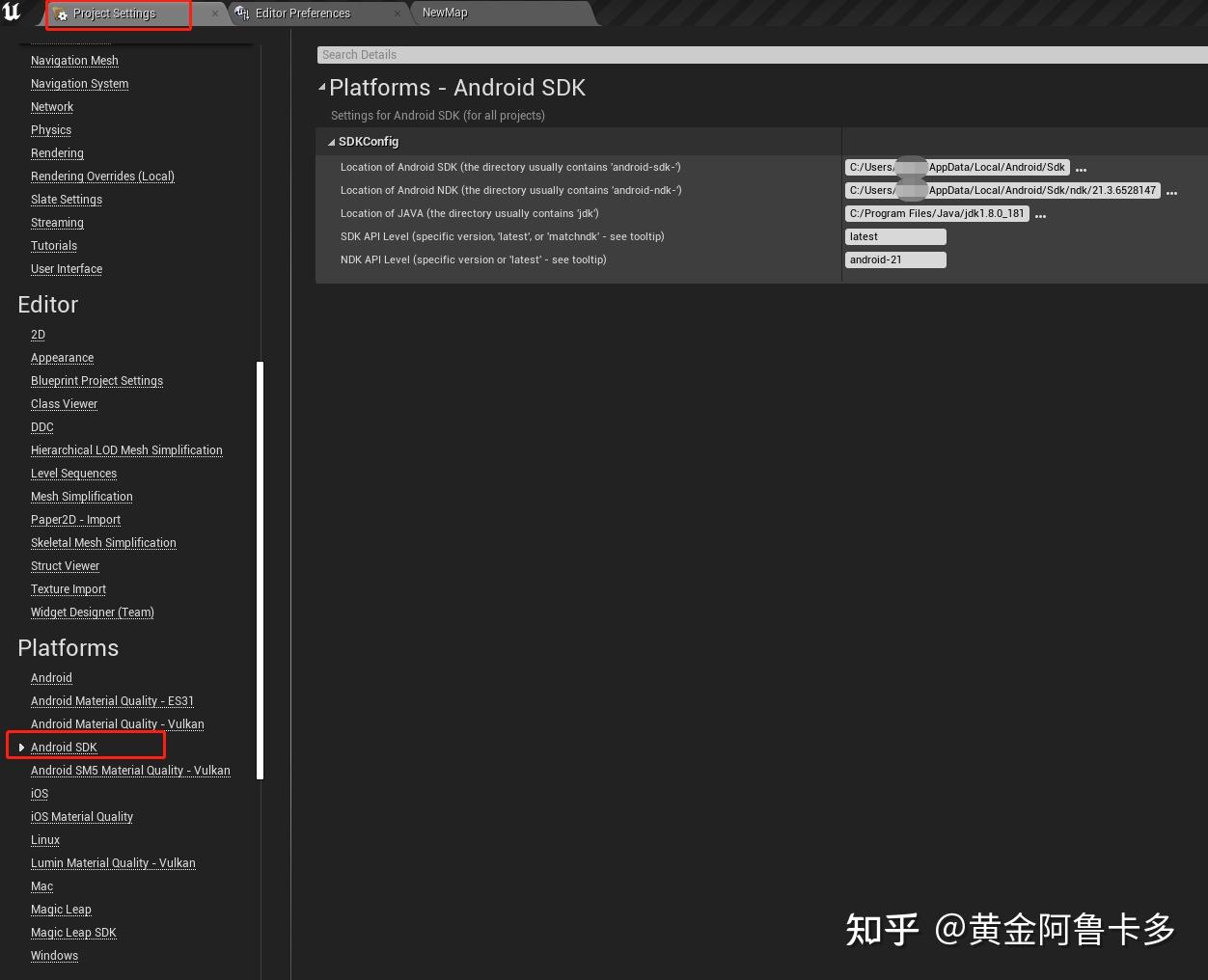Open Class Viewer settings

64,404
